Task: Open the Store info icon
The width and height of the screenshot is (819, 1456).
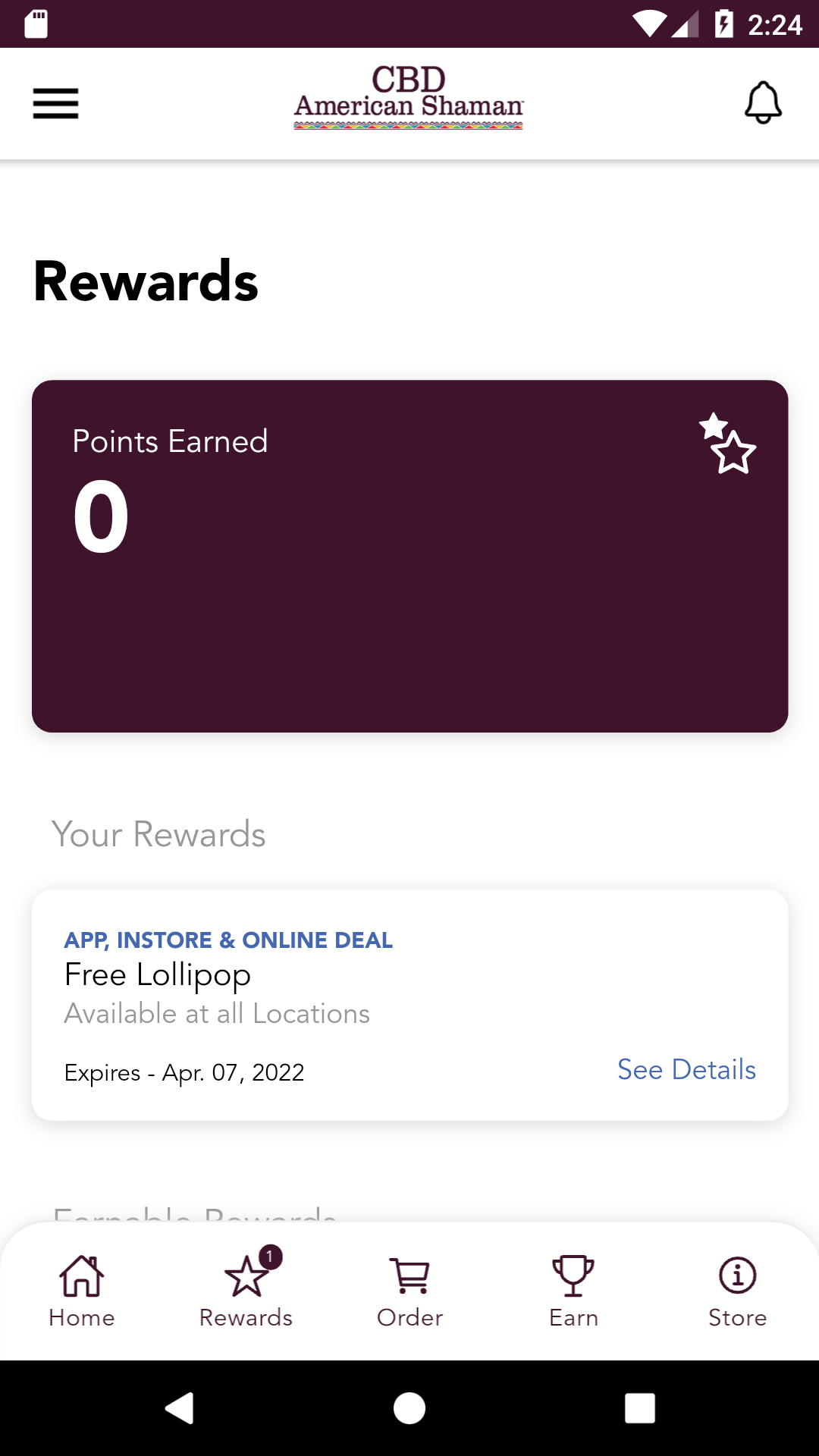Action: point(737,1276)
